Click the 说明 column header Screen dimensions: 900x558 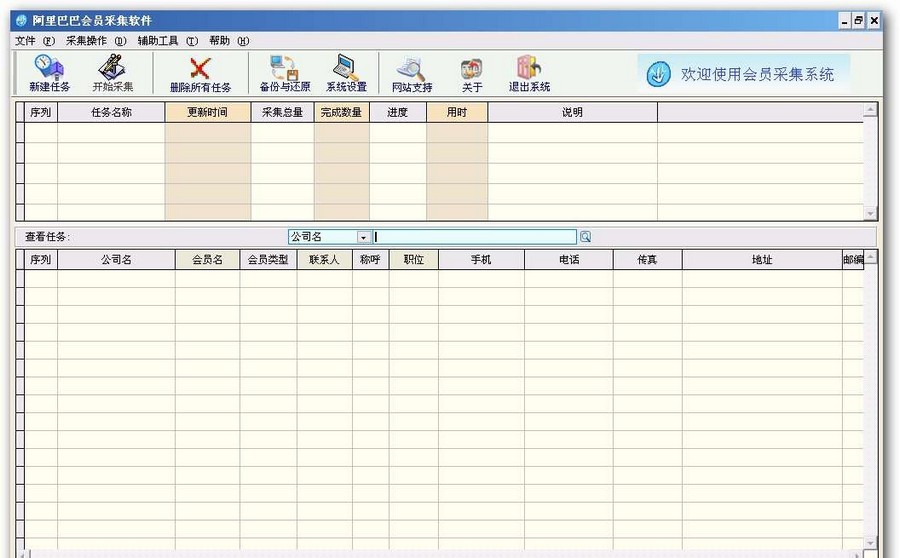(x=572, y=112)
